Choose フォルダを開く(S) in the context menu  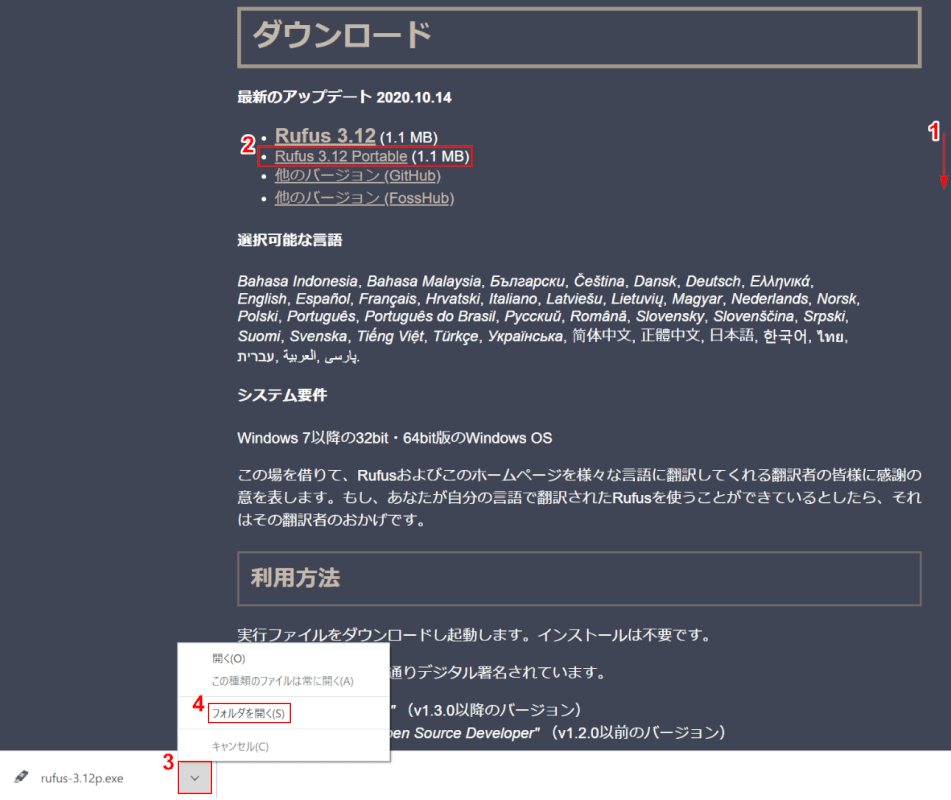click(x=248, y=713)
